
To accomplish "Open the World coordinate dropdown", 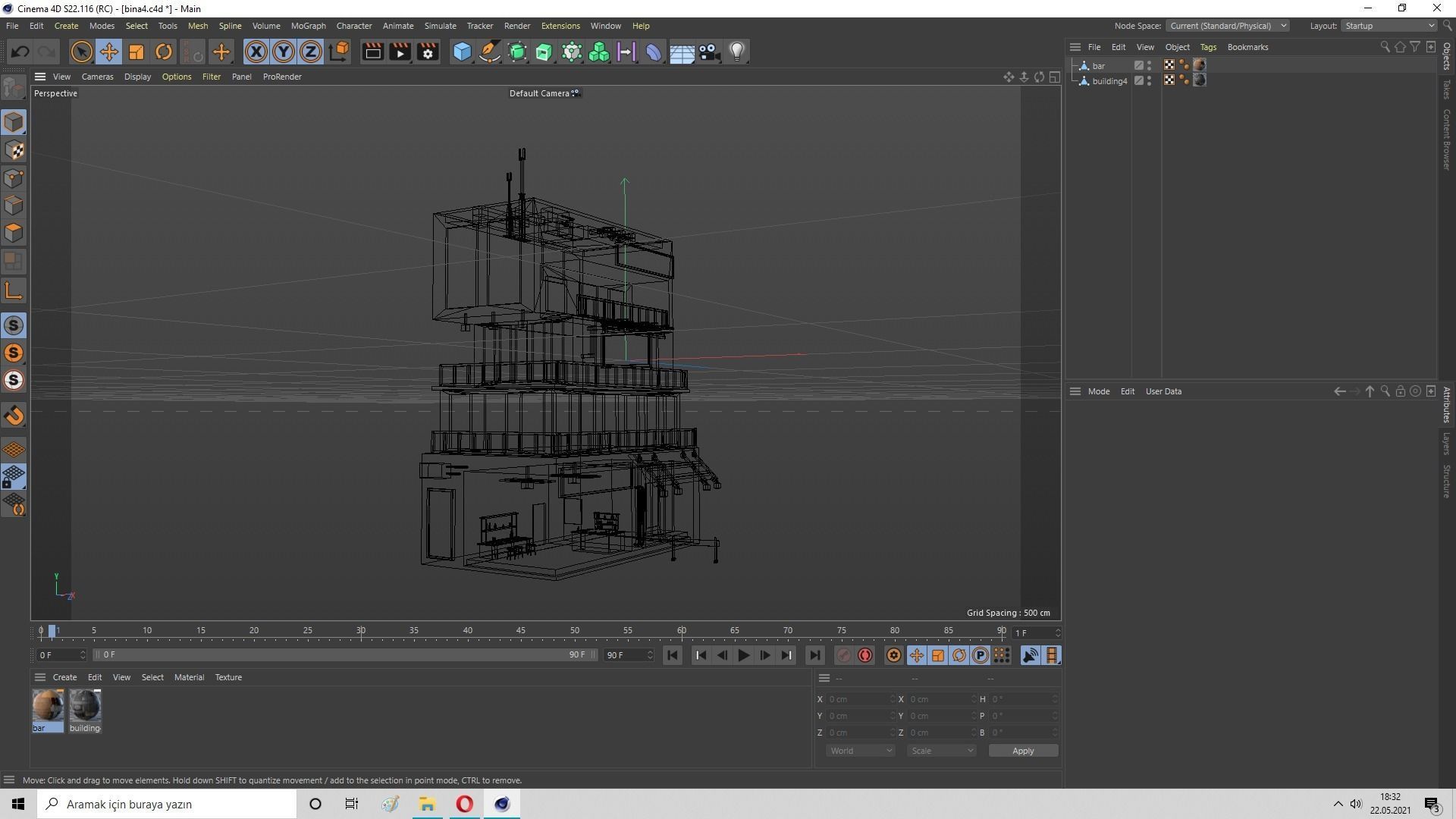I will click(x=860, y=751).
